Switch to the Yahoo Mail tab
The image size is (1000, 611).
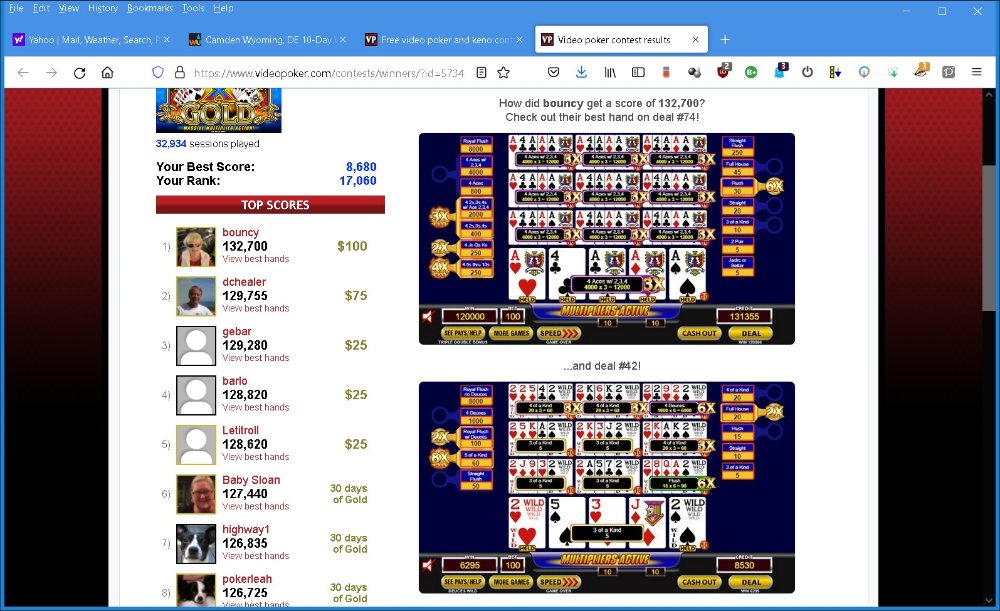pos(90,40)
